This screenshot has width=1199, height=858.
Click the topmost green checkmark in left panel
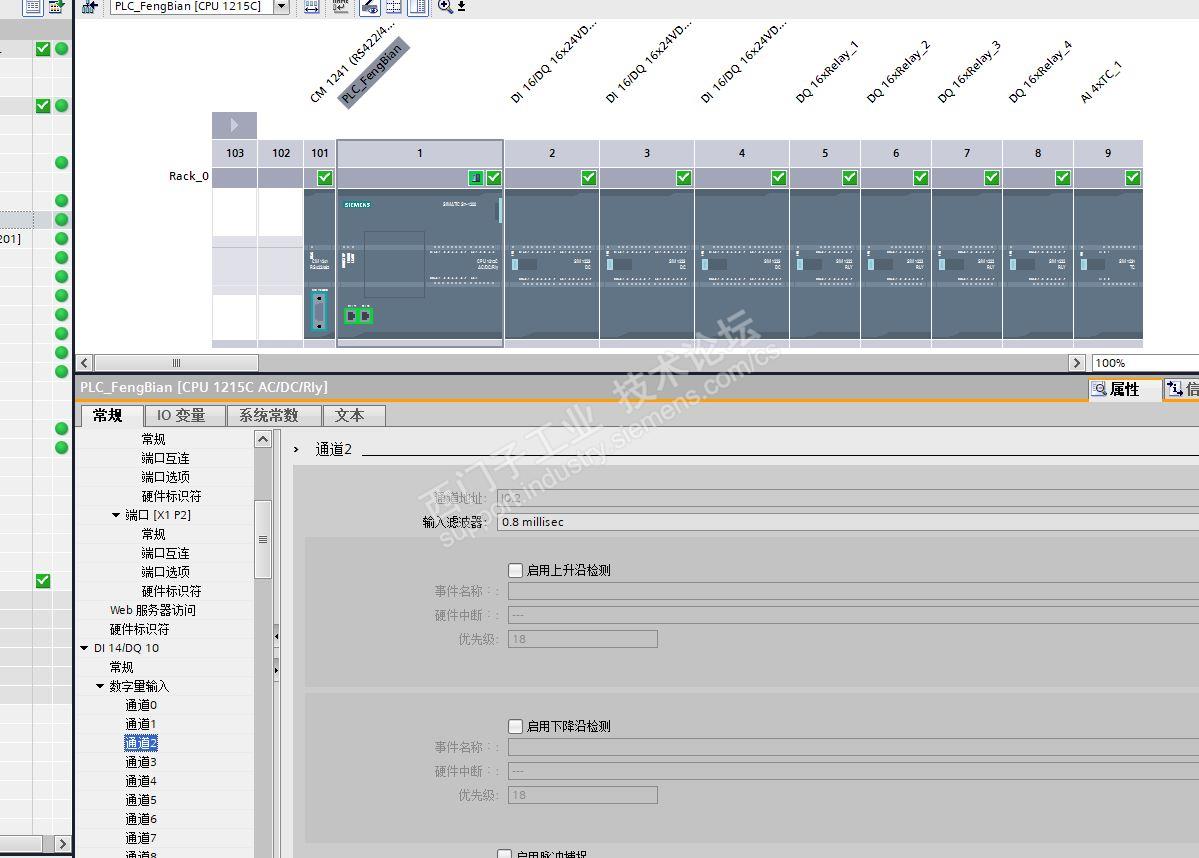point(43,49)
